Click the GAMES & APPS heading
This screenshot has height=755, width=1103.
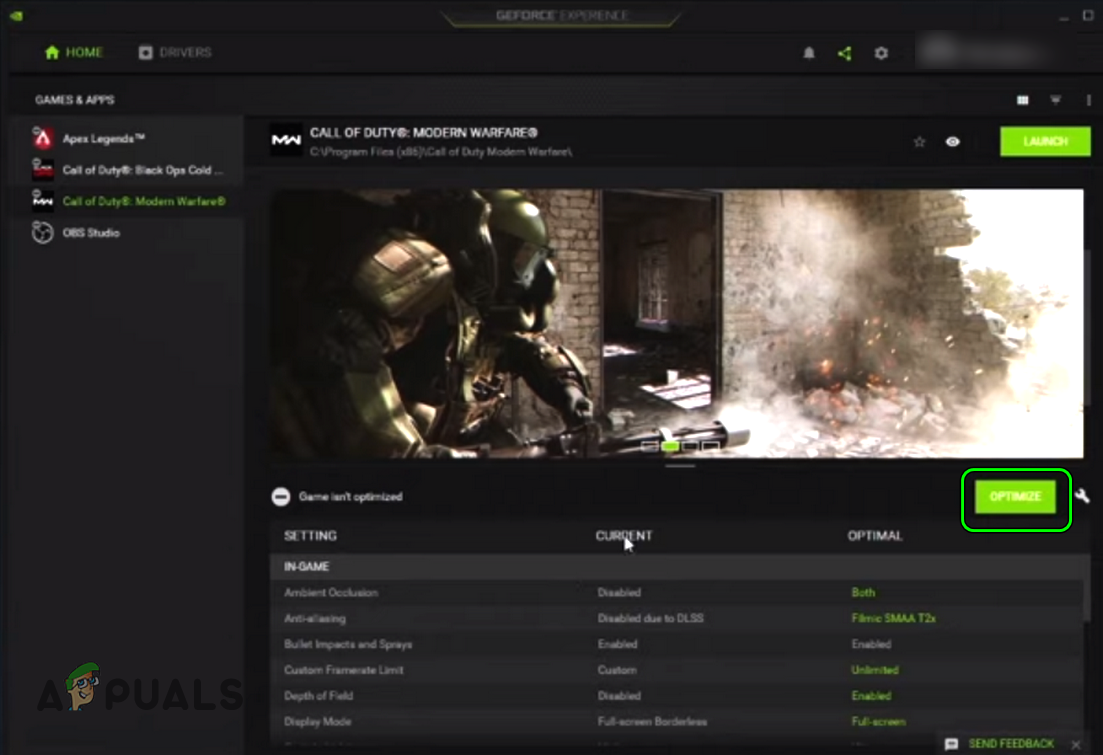pos(75,100)
